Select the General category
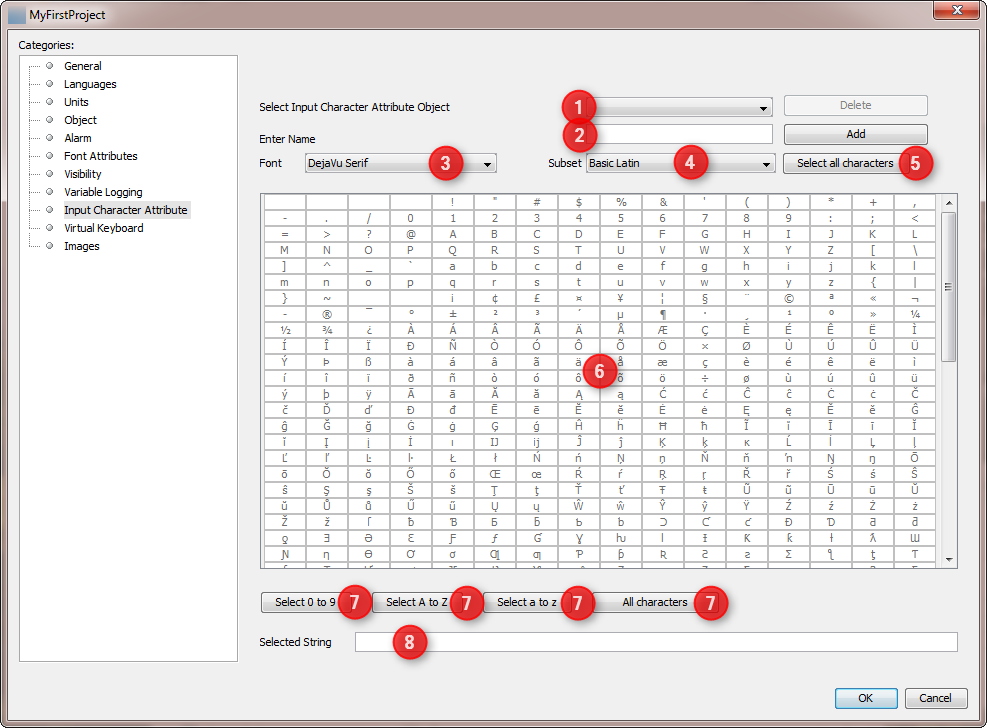Image resolution: width=987 pixels, height=728 pixels. [x=83, y=66]
